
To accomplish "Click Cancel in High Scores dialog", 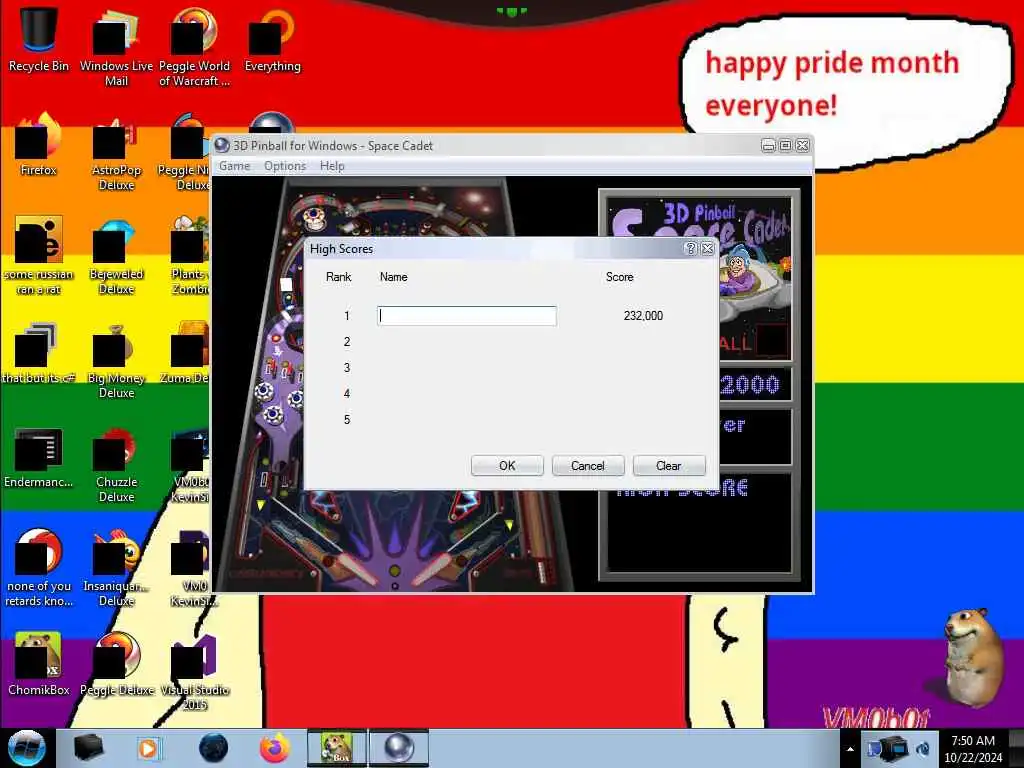I will (x=588, y=466).
